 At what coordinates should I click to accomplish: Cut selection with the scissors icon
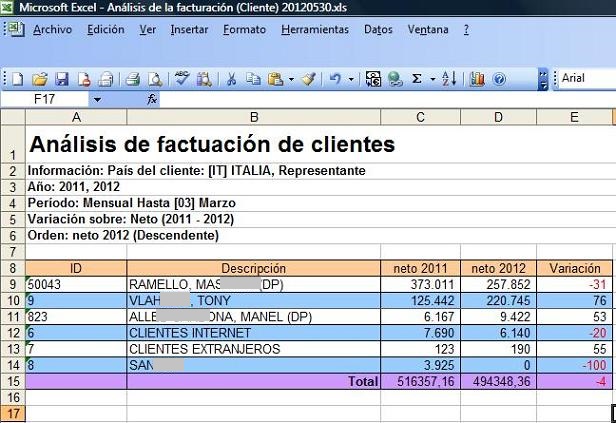coord(231,78)
